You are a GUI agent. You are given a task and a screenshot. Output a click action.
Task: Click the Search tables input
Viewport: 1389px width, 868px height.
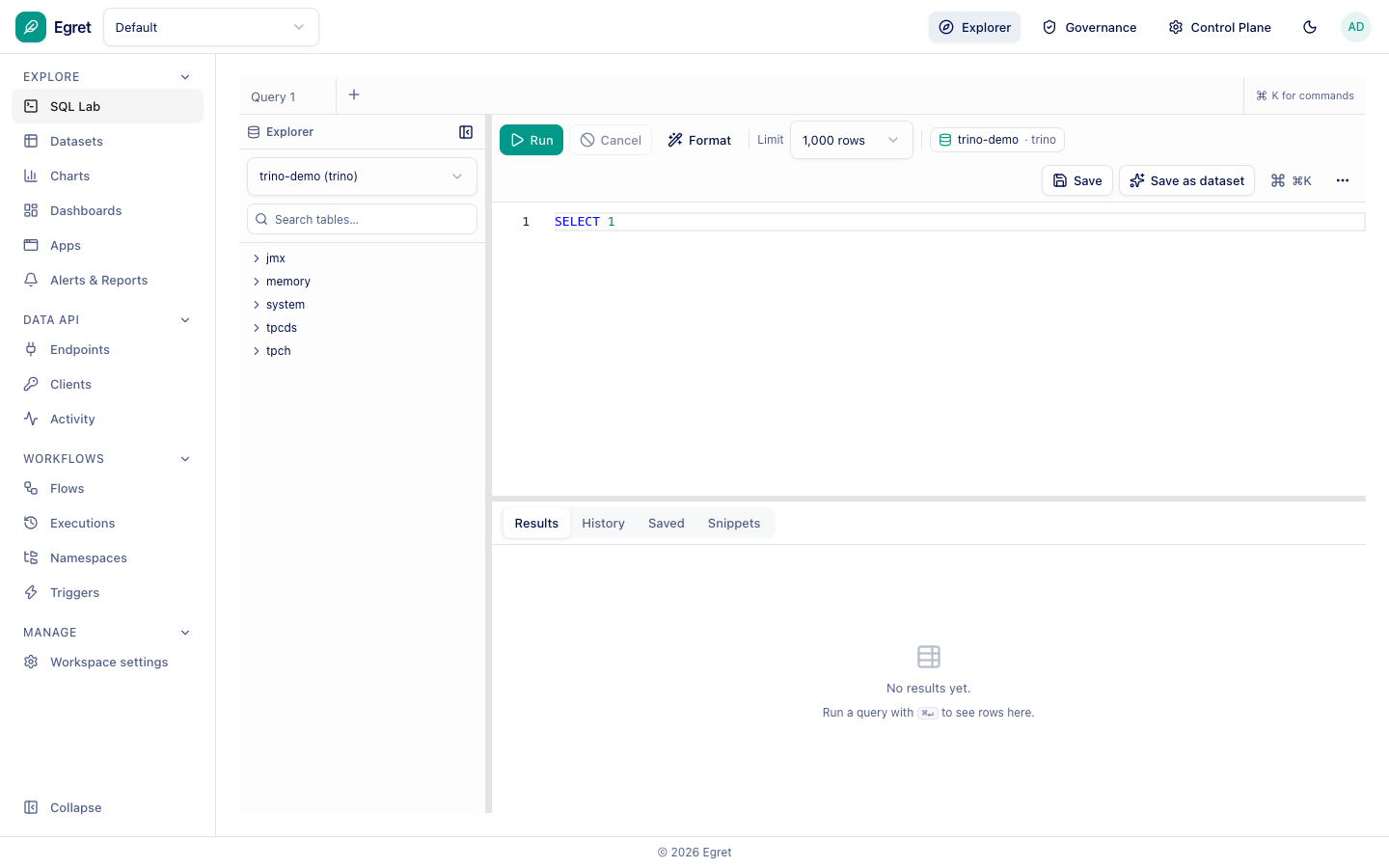click(362, 219)
